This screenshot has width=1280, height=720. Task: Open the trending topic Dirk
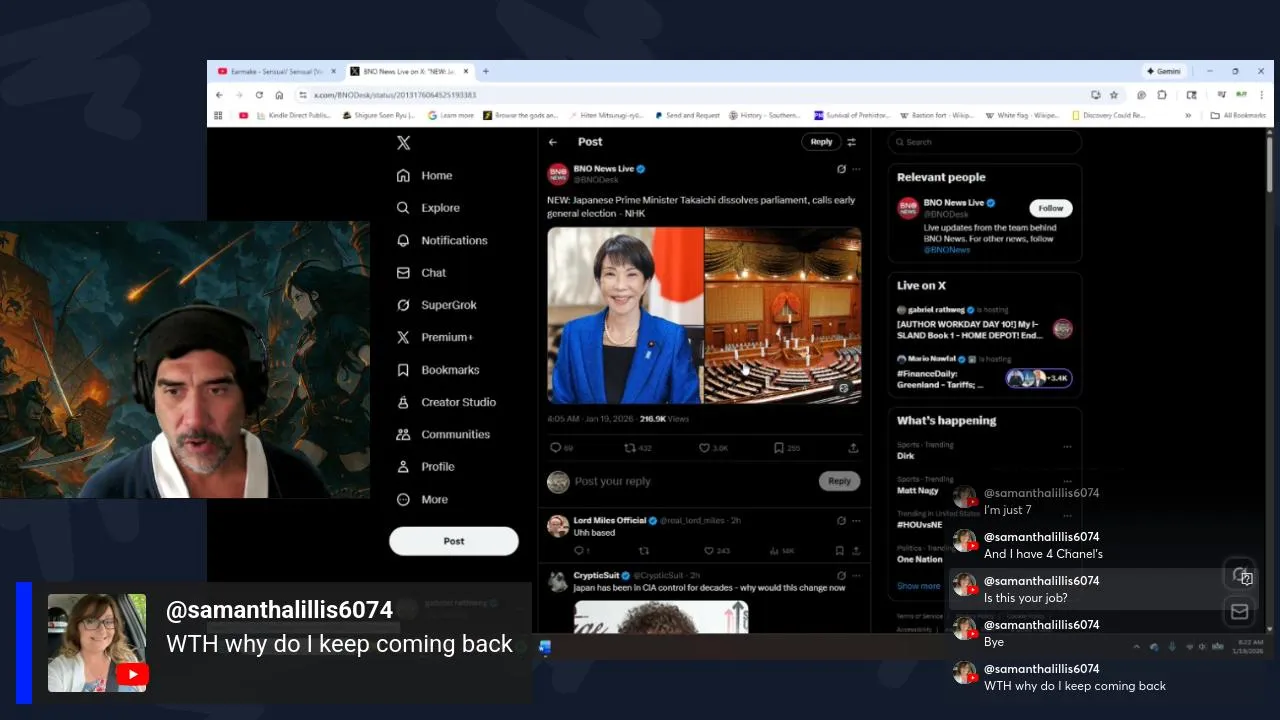(x=906, y=456)
